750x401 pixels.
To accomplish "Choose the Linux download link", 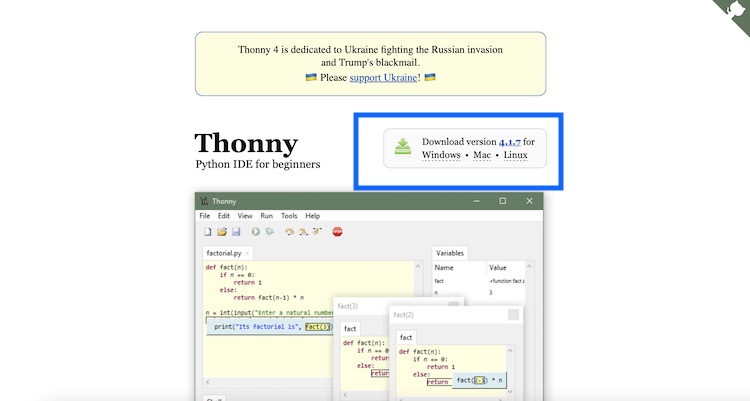I will click(x=515, y=155).
